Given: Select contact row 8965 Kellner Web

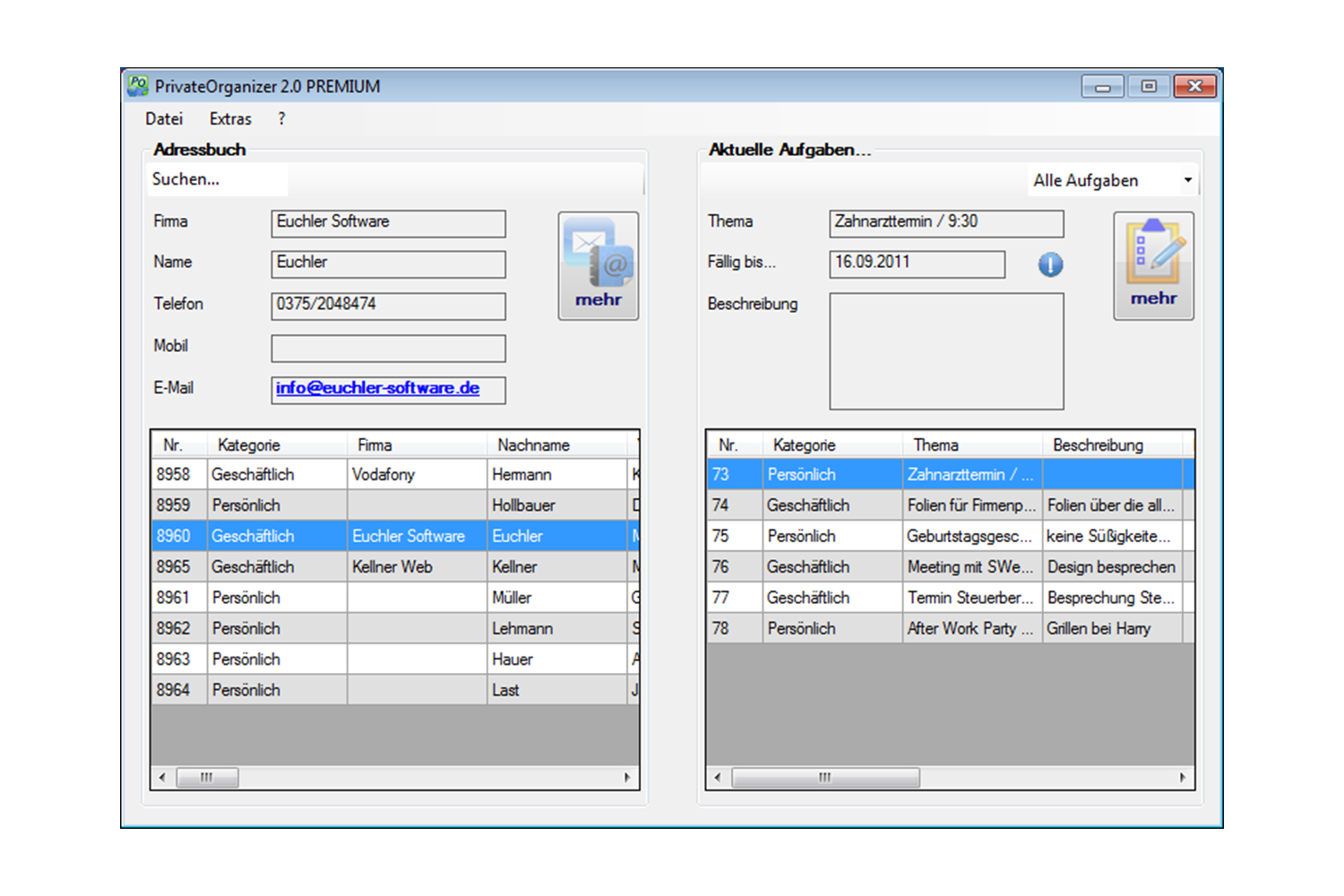Looking at the screenshot, I should coord(394,567).
